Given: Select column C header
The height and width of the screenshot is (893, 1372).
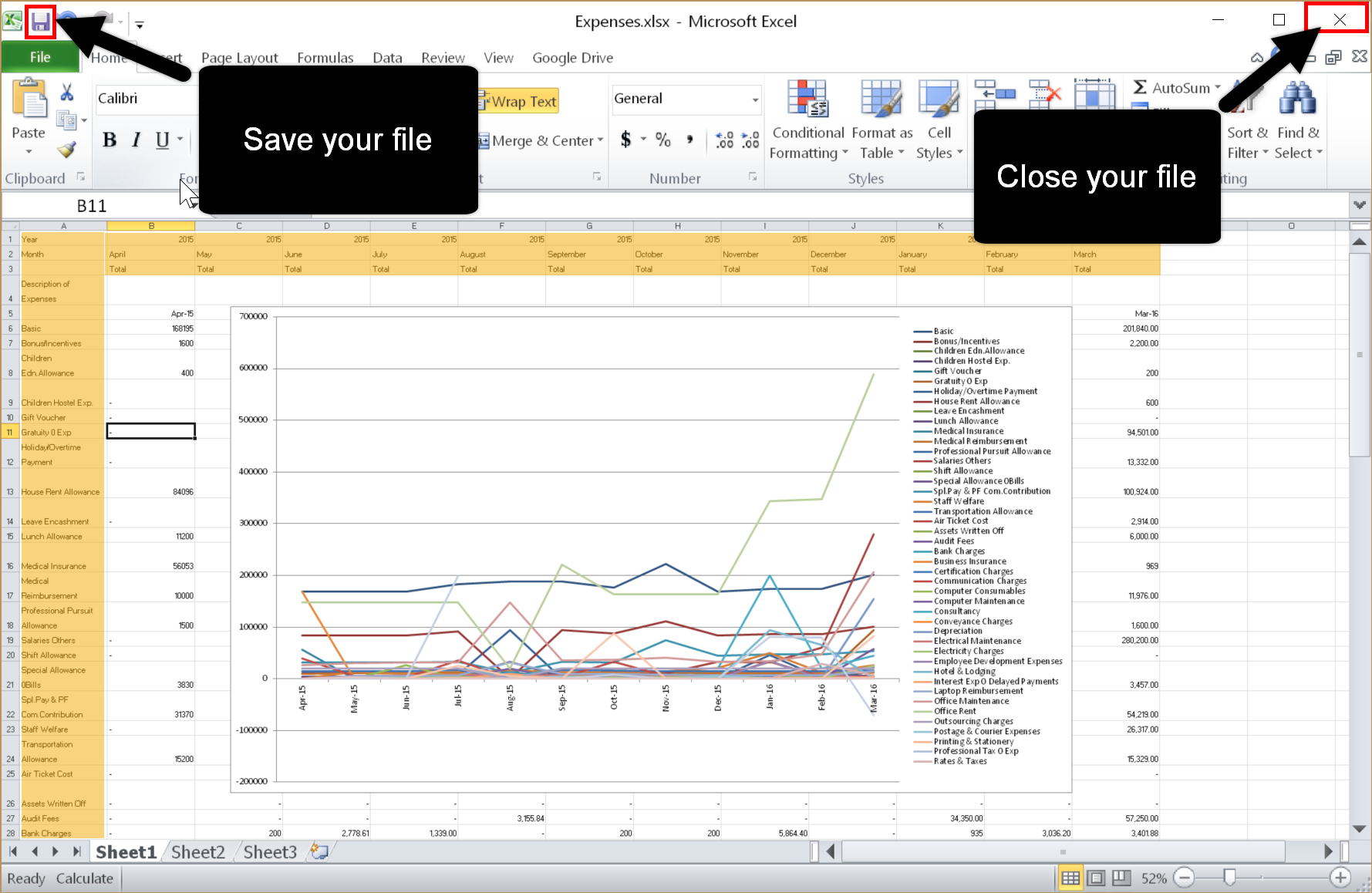Looking at the screenshot, I should (239, 226).
